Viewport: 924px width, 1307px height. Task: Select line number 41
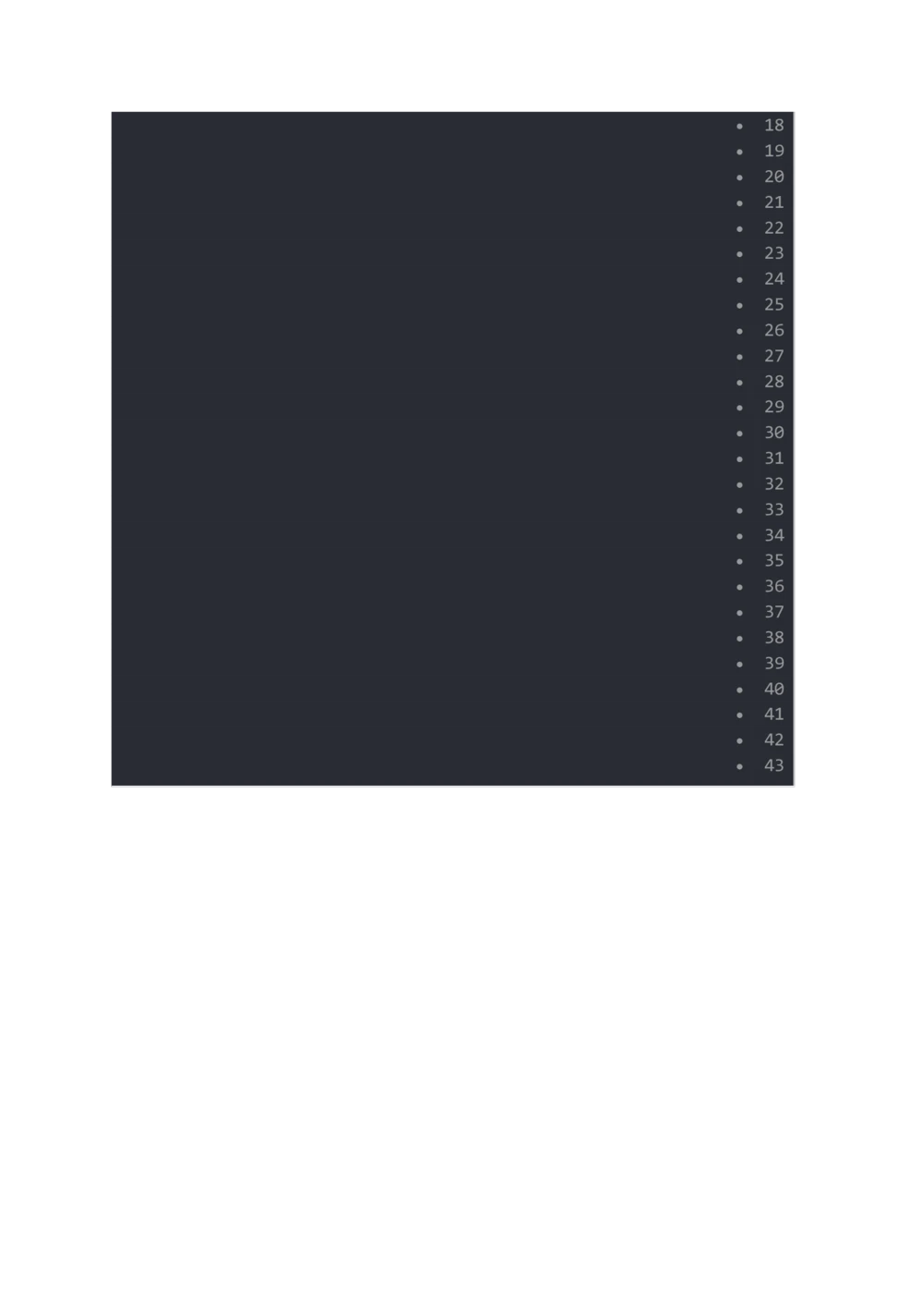pyautogui.click(x=773, y=714)
